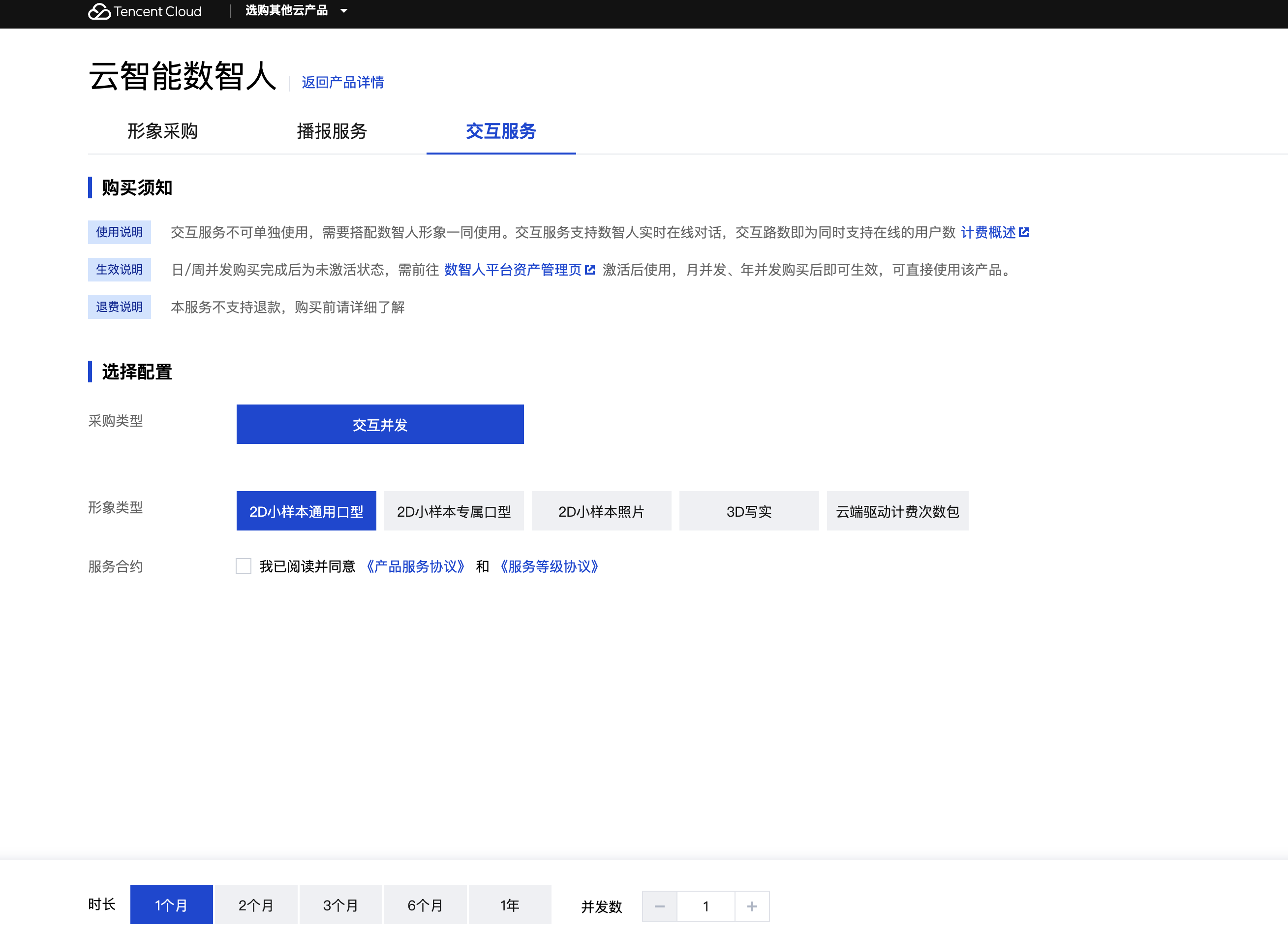Select 2D小样本照片 avatar type
Viewport: 1288px width, 935px height.
click(601, 511)
